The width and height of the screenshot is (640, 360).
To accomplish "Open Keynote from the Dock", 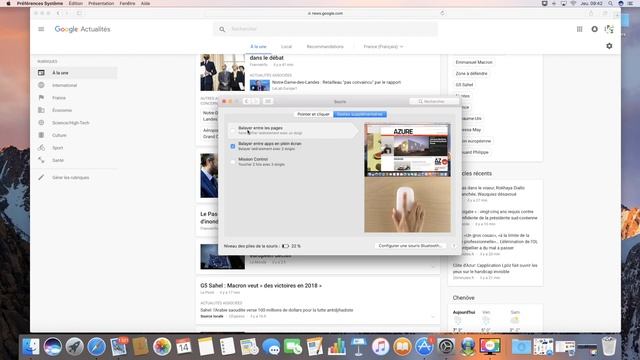I will point(358,347).
